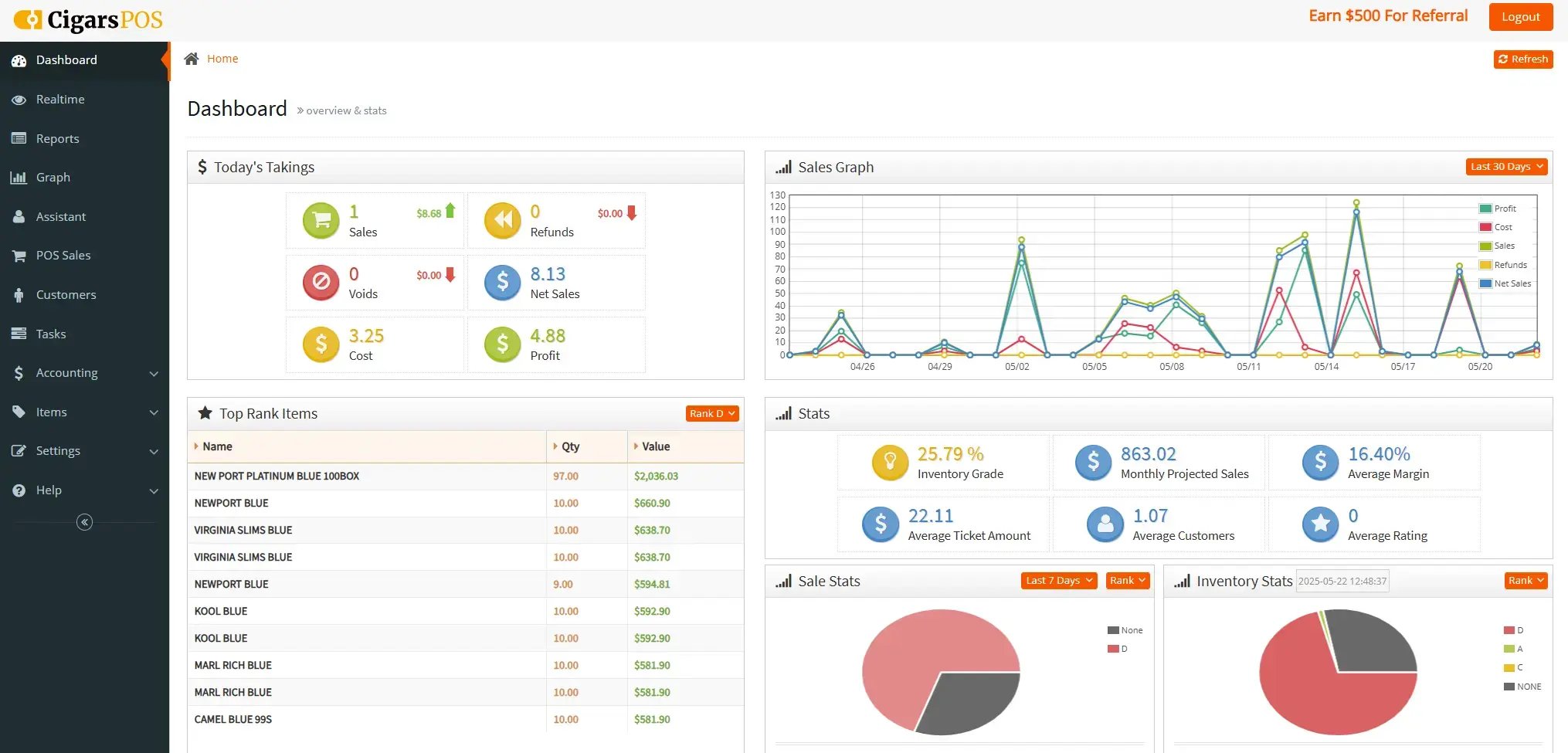The height and width of the screenshot is (753, 1568).
Task: Click the D legend swatch in Sale Stats
Action: coord(1113,650)
